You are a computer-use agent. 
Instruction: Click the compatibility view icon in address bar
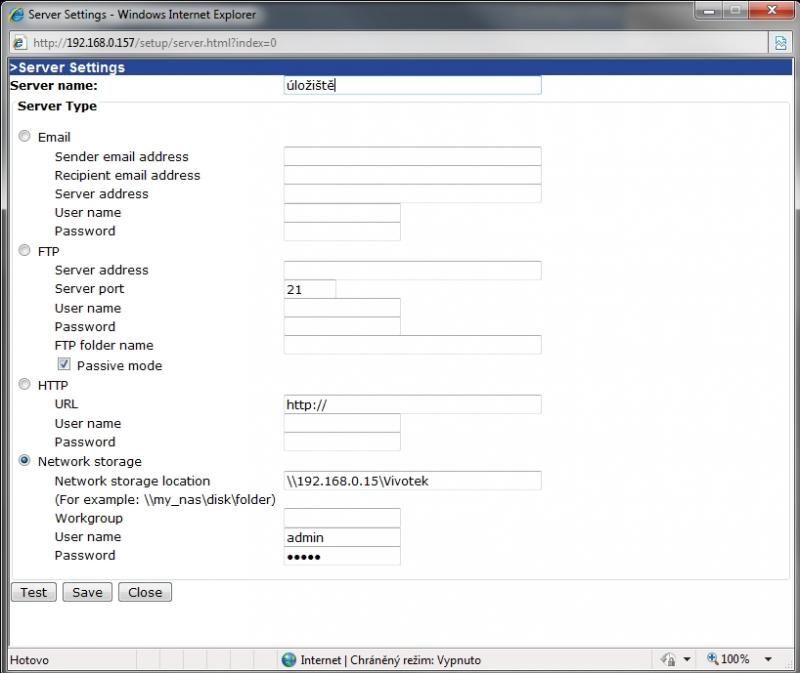coord(780,43)
